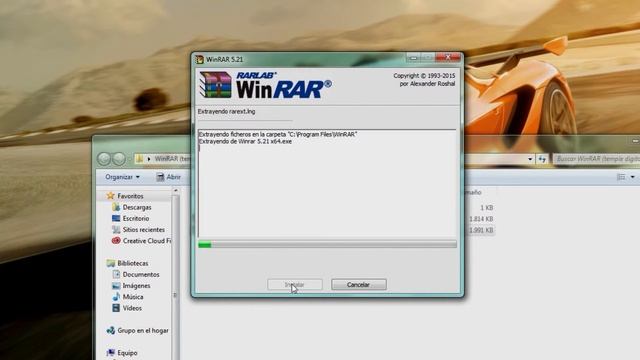Close the WinRAR 5.21 installer window
This screenshot has width=640, height=360.
447,58
